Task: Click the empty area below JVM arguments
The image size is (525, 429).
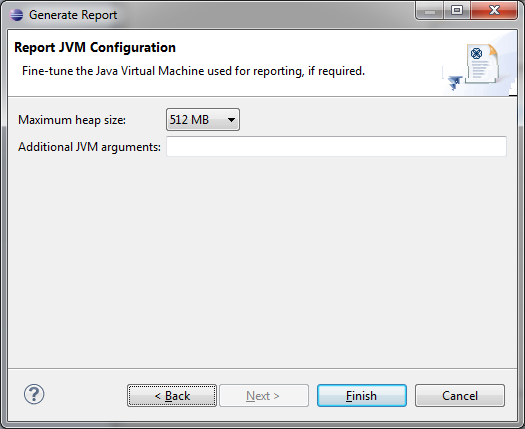Action: click(x=262, y=261)
